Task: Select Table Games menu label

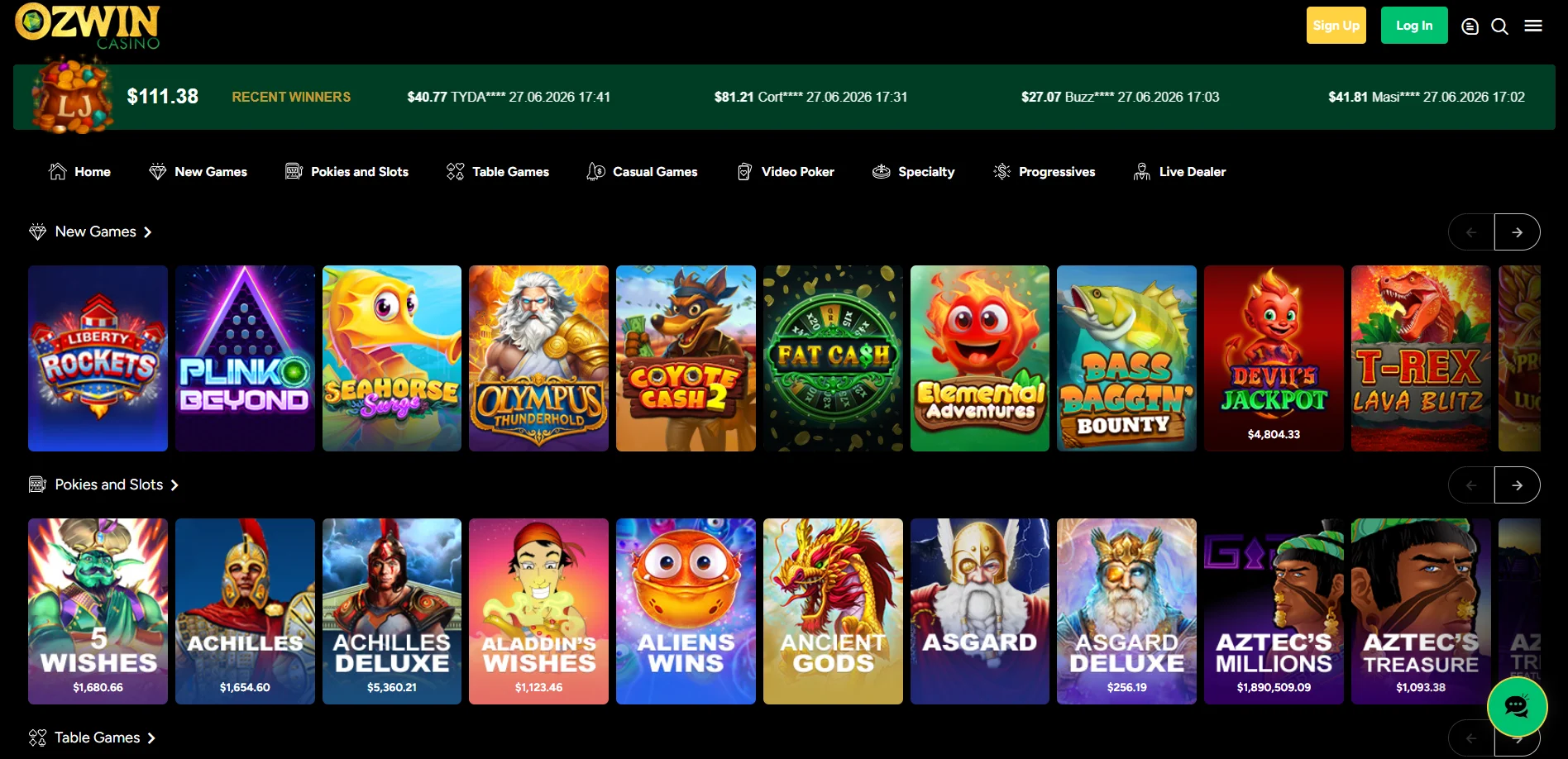Action: coord(510,171)
